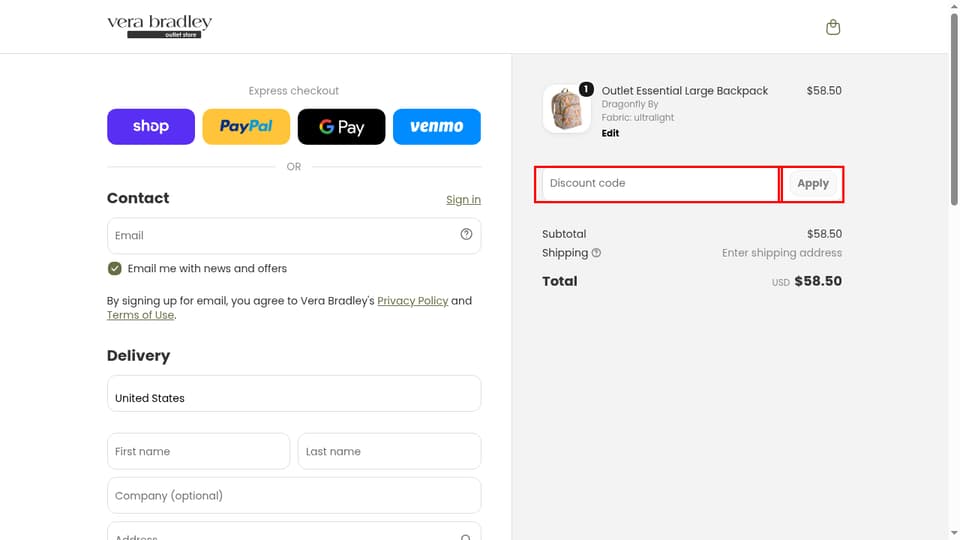Click the Enter shipping address text

782,253
